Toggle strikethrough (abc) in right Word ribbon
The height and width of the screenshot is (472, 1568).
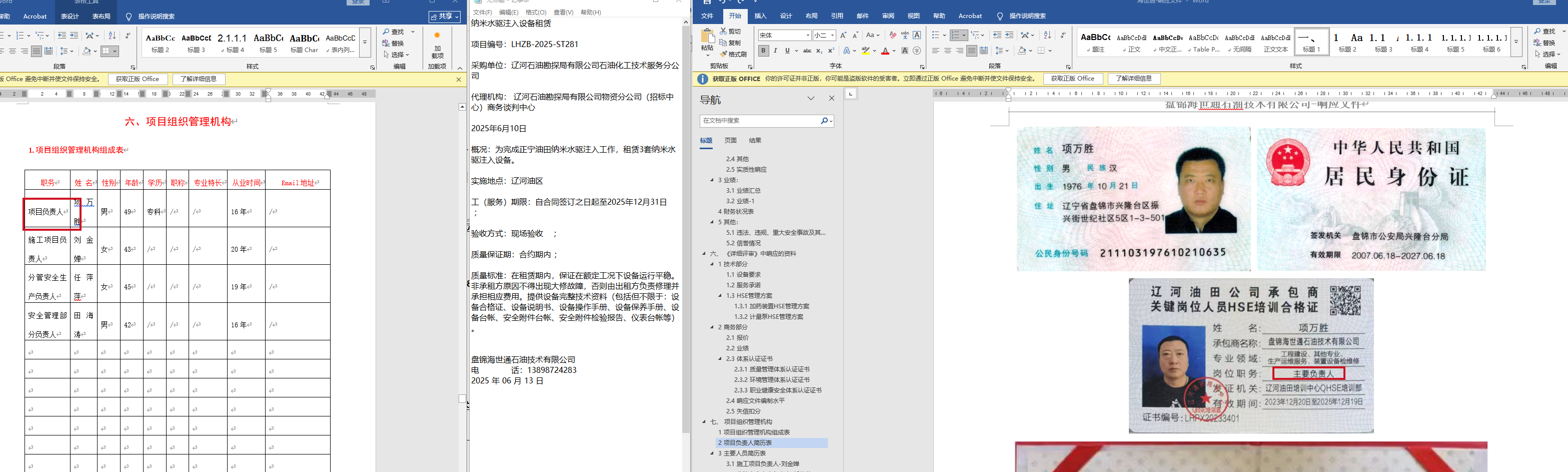pyautogui.click(x=807, y=51)
